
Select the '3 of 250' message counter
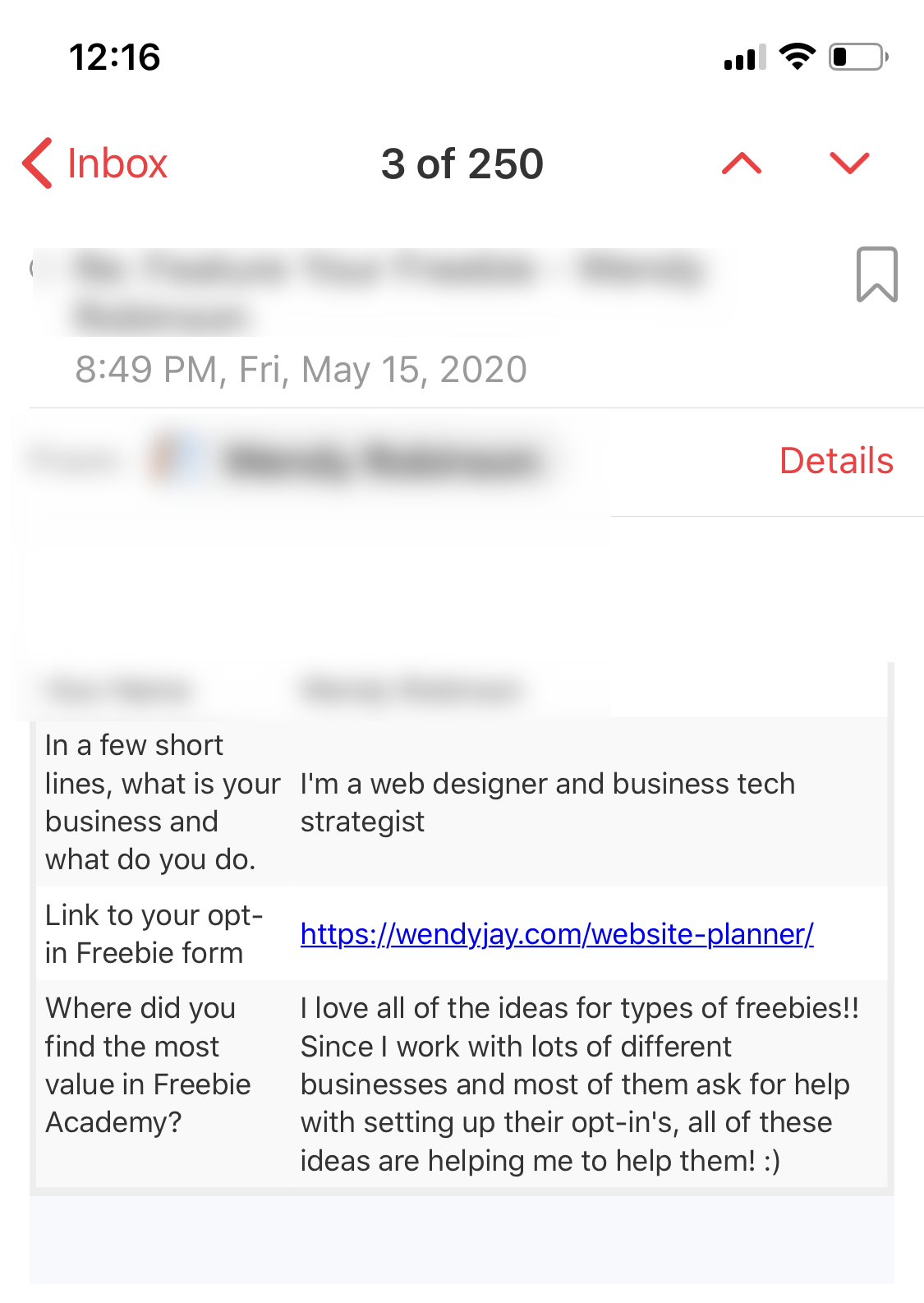click(x=462, y=163)
